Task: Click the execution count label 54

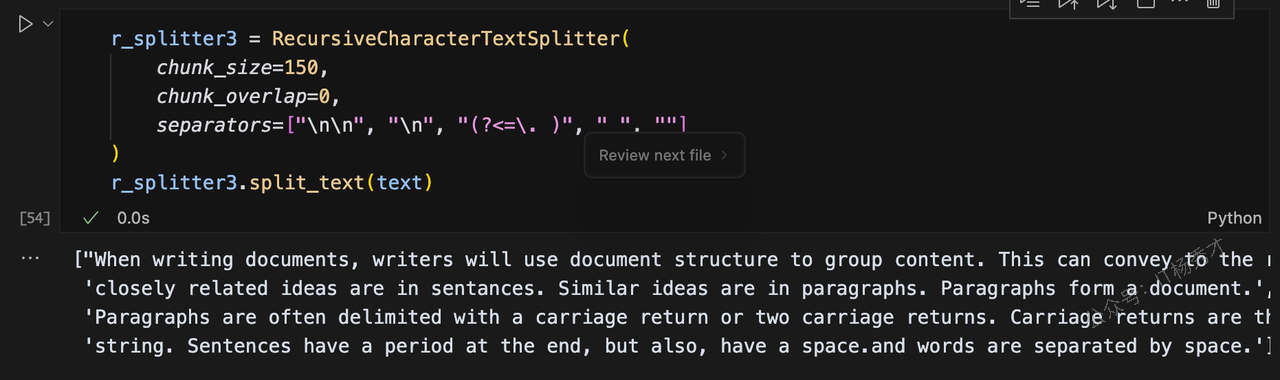Action: pos(35,217)
